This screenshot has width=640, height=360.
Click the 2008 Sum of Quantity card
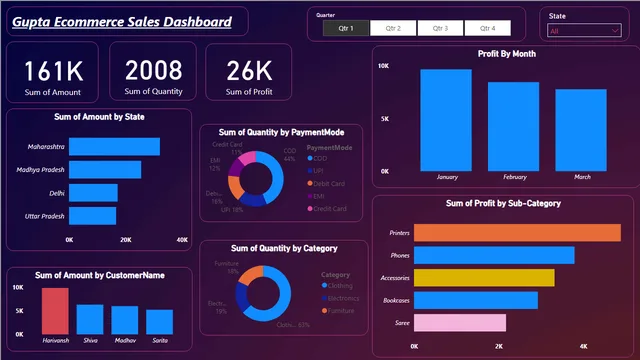pyautogui.click(x=153, y=71)
